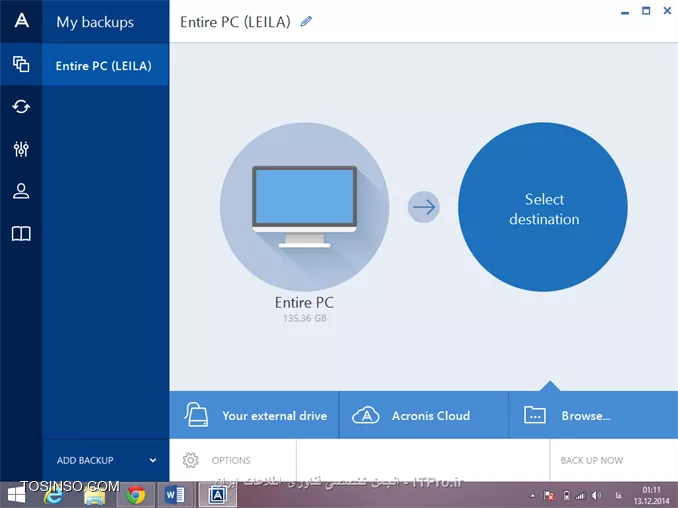This screenshot has height=508, width=678.
Task: Click the Entire PC source circle
Action: (x=304, y=207)
